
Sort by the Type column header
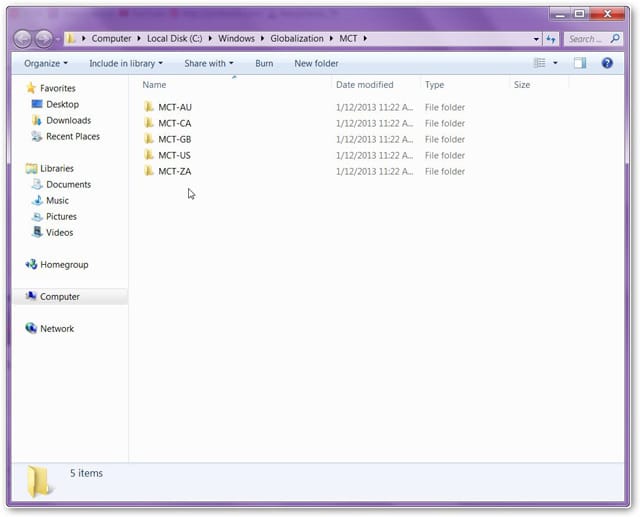[x=434, y=84]
